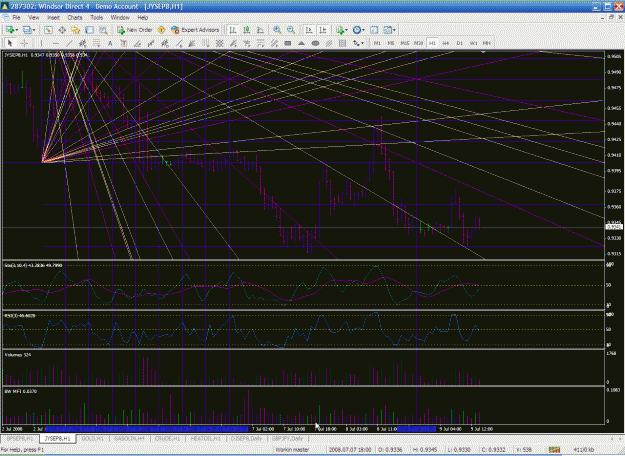Toggle Auto Scroll chart button

(x=309, y=30)
